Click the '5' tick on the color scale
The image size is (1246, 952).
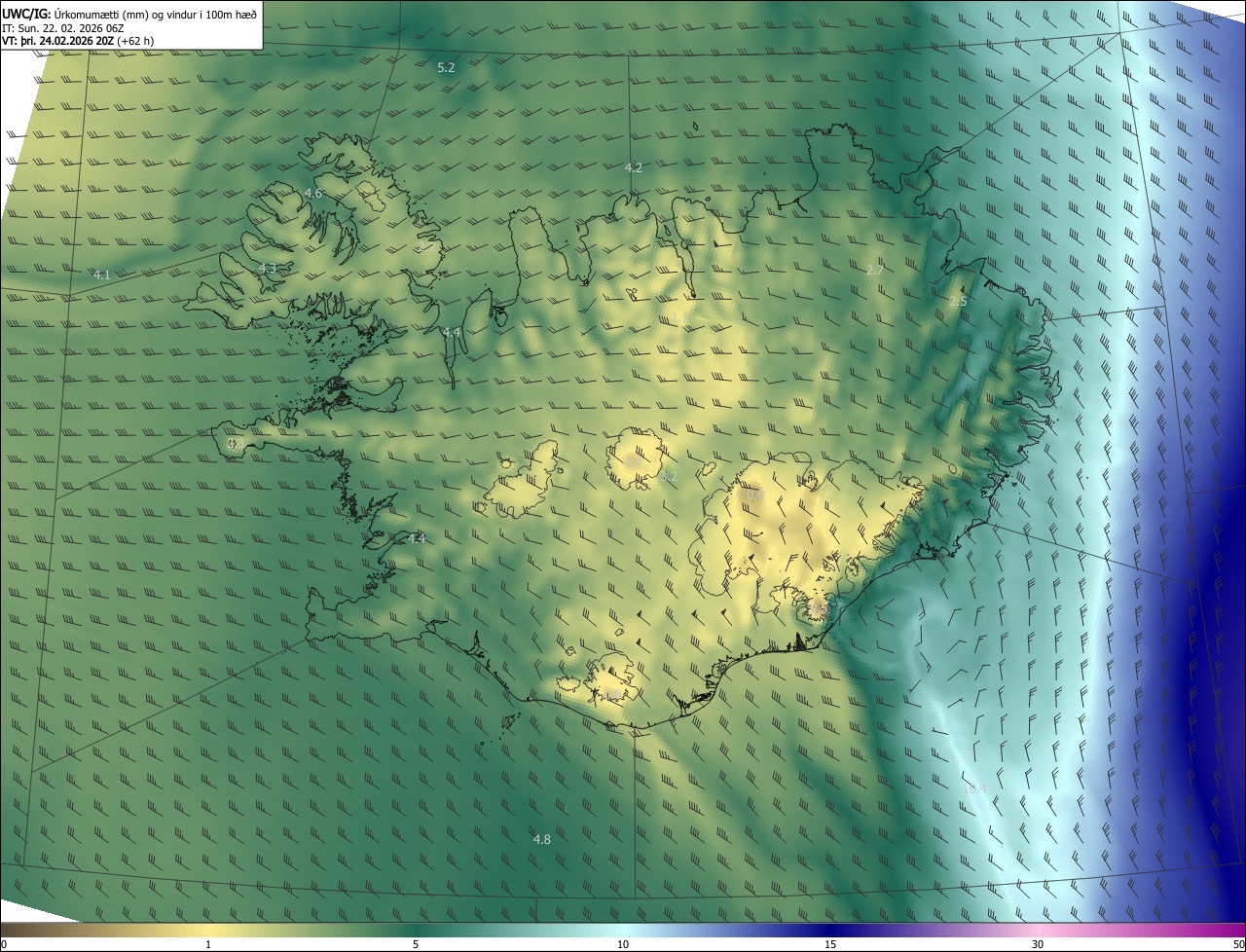click(x=416, y=944)
